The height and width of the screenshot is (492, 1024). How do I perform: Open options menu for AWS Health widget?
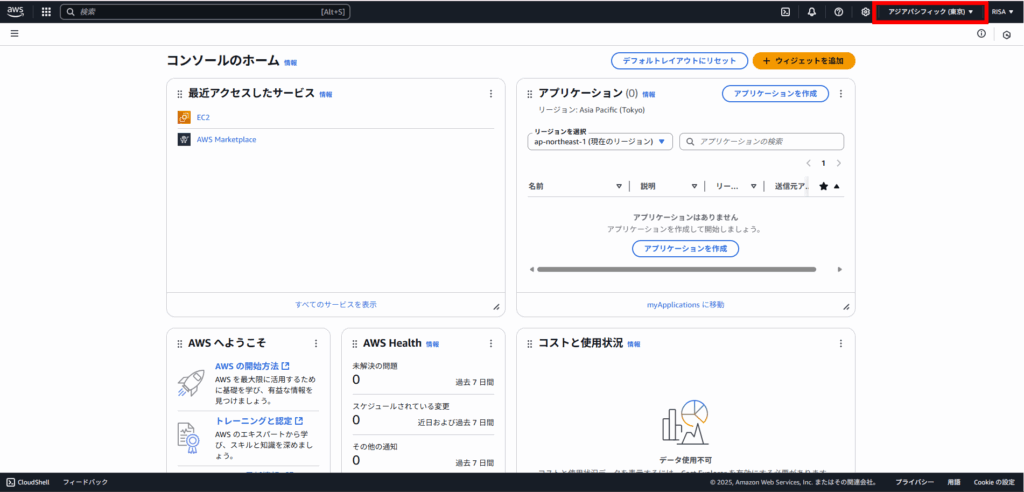click(491, 343)
